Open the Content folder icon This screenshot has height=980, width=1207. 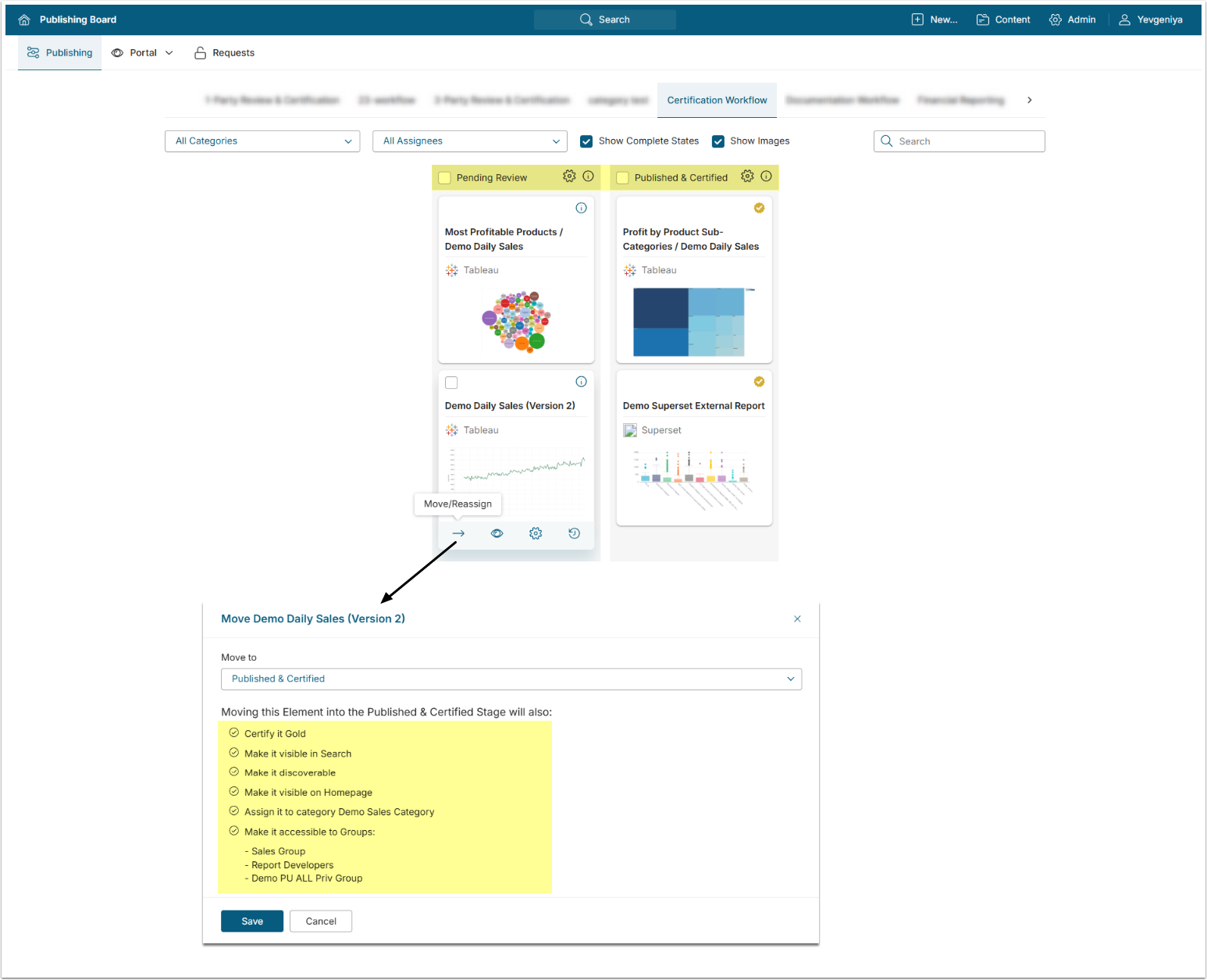[983, 20]
